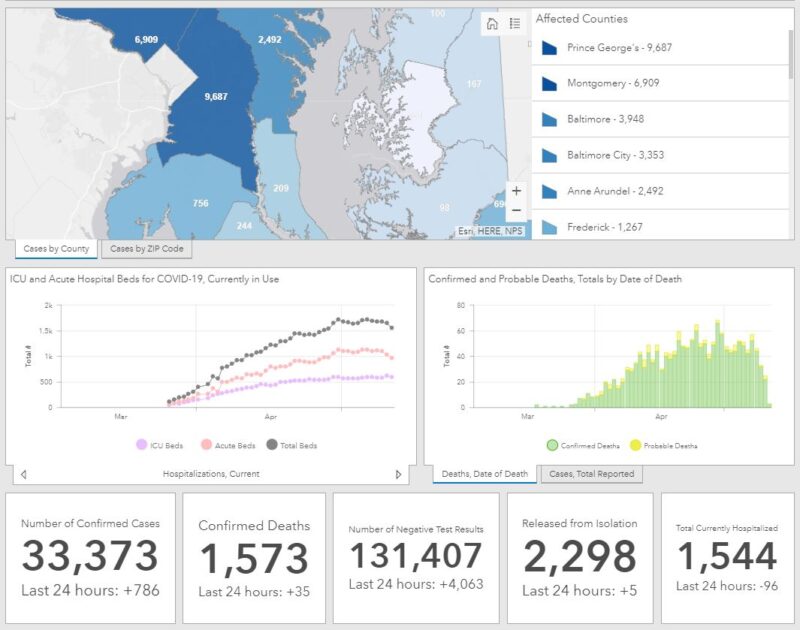This screenshot has width=800, height=630.
Task: Select Baltimore - 3,948 county entry
Action: tap(608, 120)
